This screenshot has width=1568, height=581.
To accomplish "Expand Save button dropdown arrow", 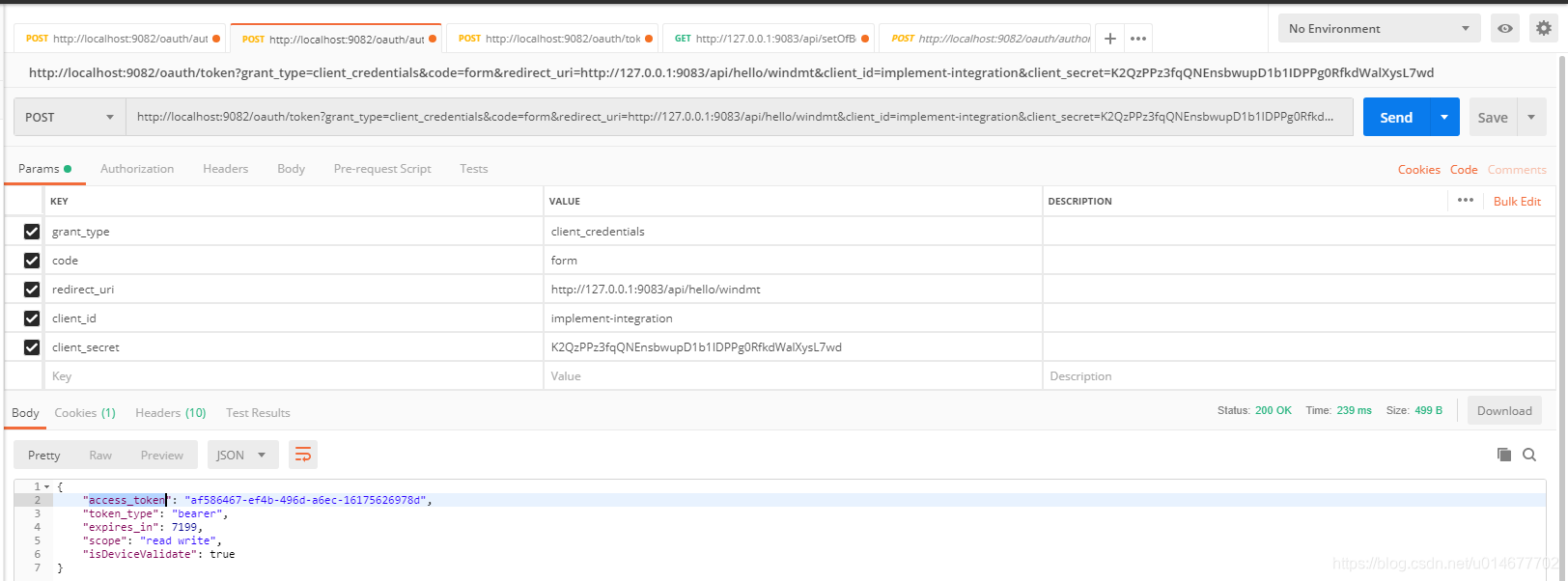I will [1531, 117].
